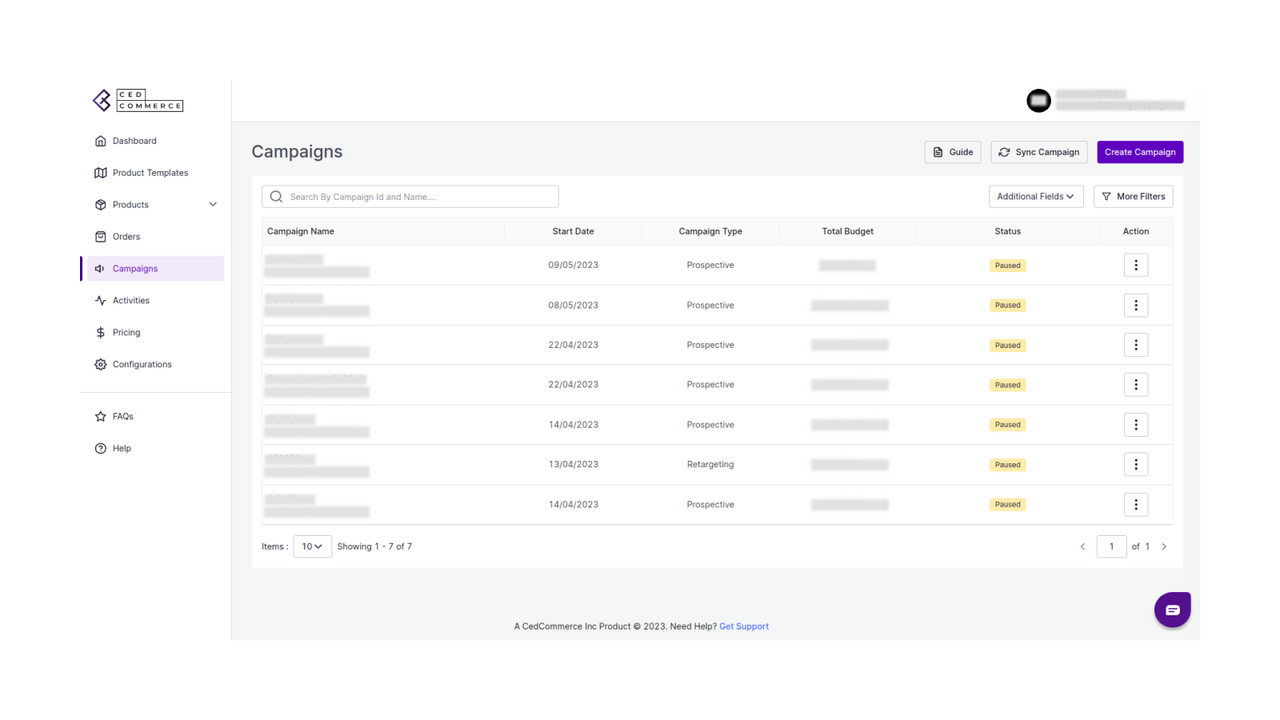The height and width of the screenshot is (720, 1280).
Task: Open Dashboard from the sidebar
Action: click(134, 141)
